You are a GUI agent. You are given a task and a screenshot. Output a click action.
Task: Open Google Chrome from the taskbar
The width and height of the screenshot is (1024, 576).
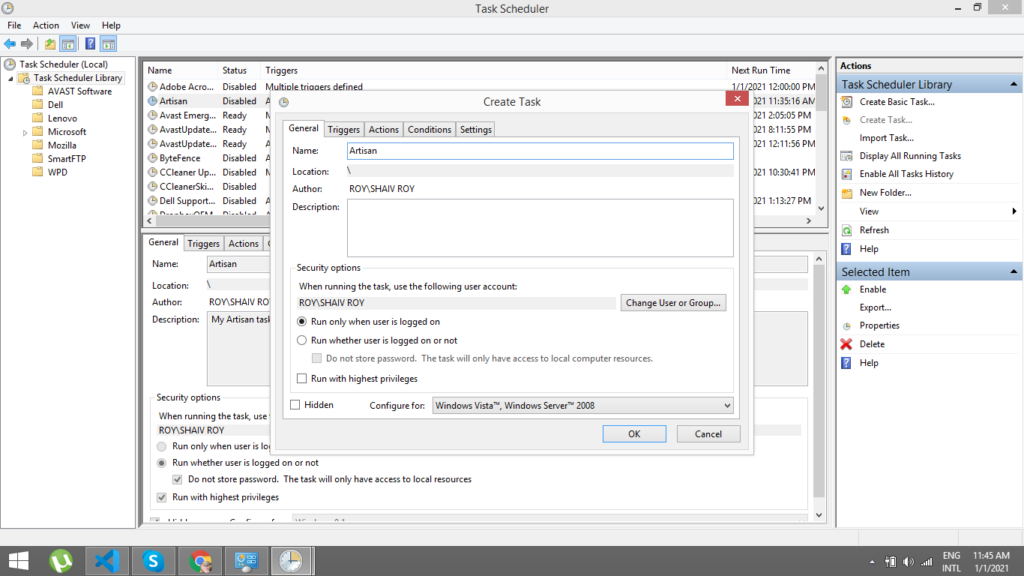(200, 561)
